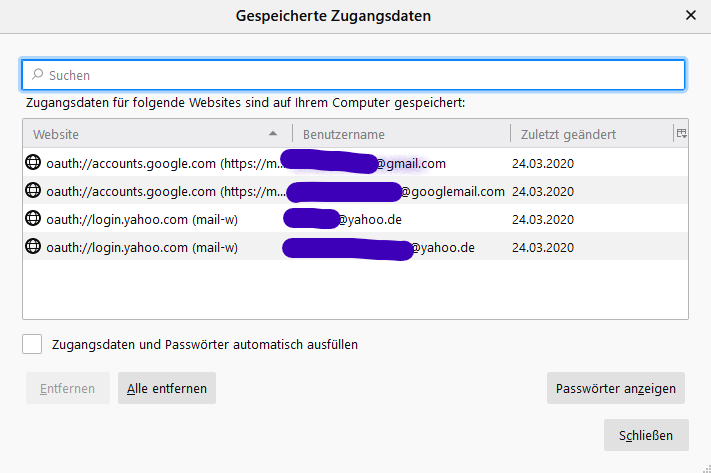Sort the list by the Website column header

150,134
